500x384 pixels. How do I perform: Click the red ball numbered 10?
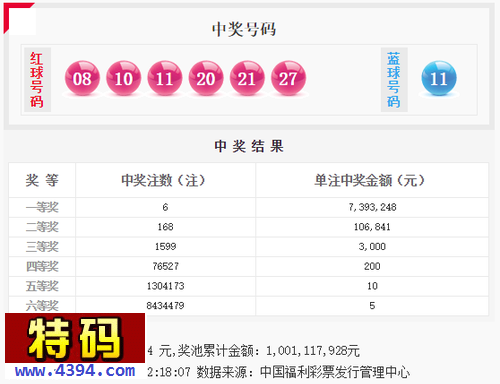pos(123,78)
